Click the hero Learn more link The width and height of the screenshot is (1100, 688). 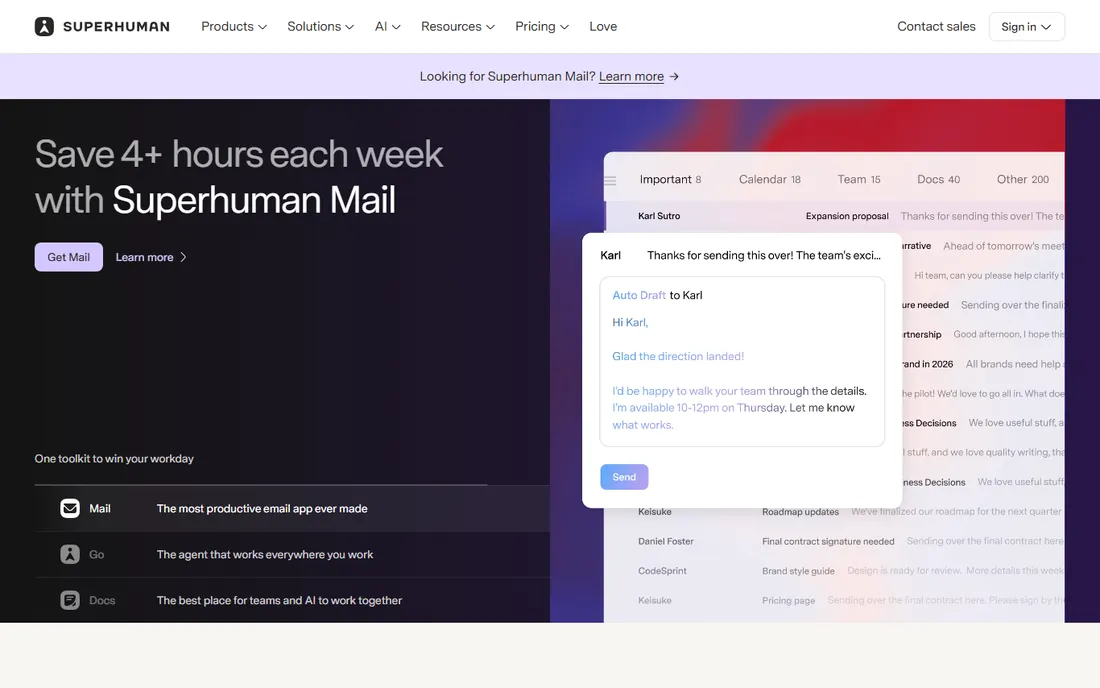(x=150, y=257)
